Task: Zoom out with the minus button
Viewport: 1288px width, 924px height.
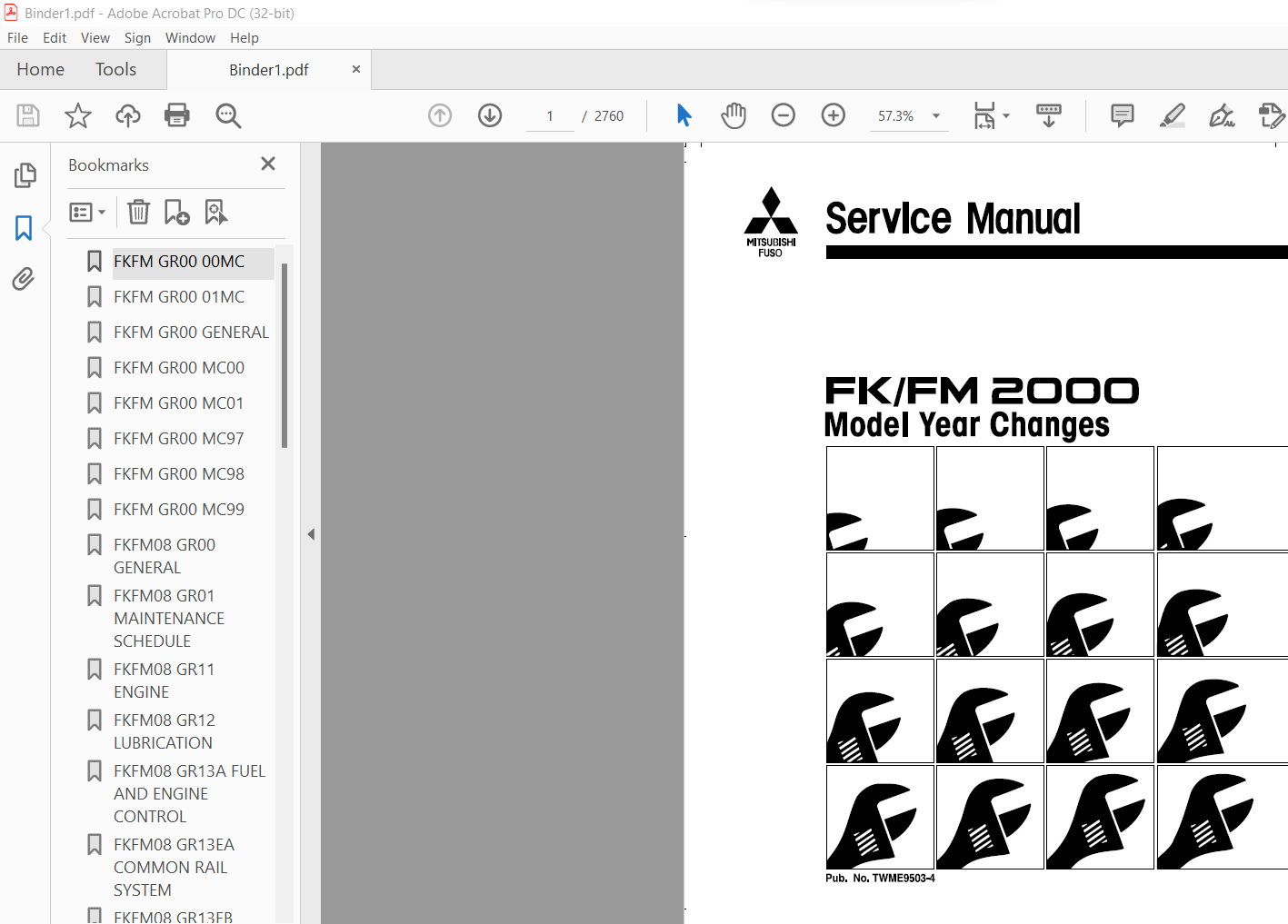Action: pos(784,115)
